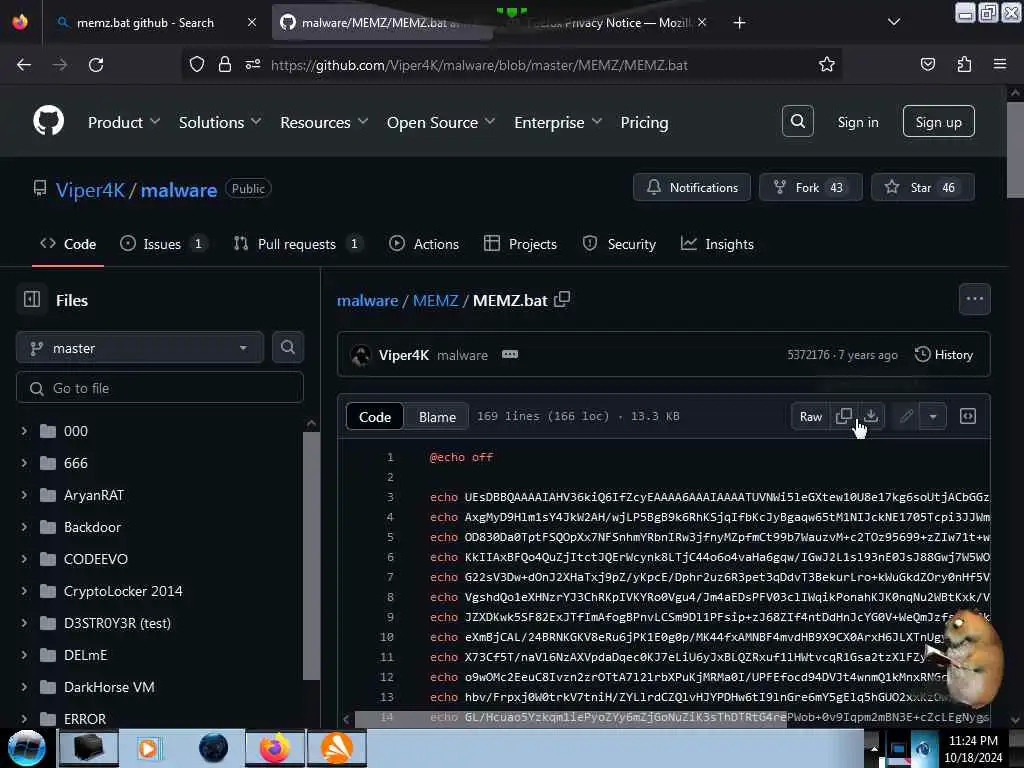Open a new browser tab
The height and width of the screenshot is (768, 1024).
(x=739, y=23)
